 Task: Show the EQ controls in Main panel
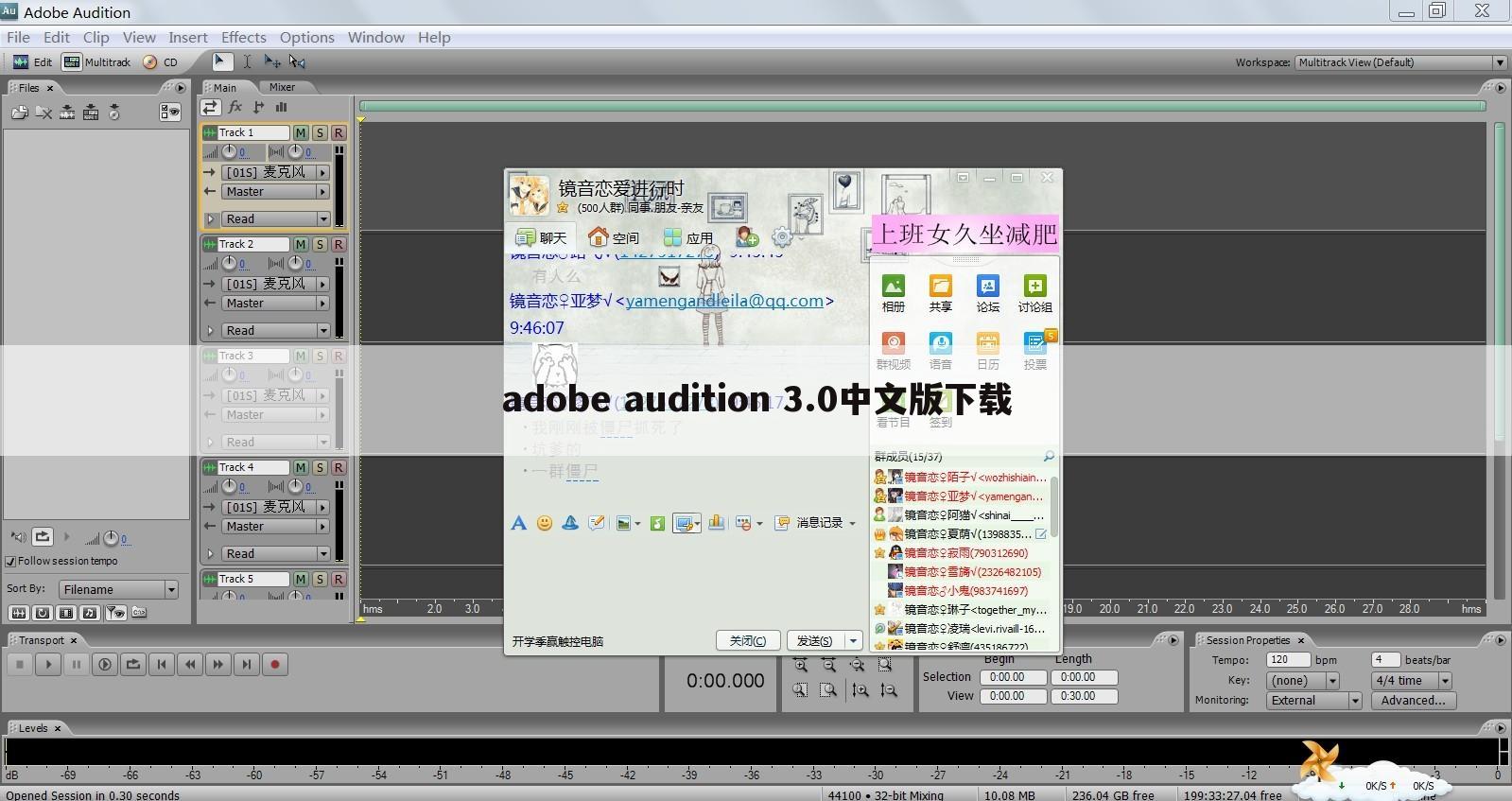click(281, 108)
